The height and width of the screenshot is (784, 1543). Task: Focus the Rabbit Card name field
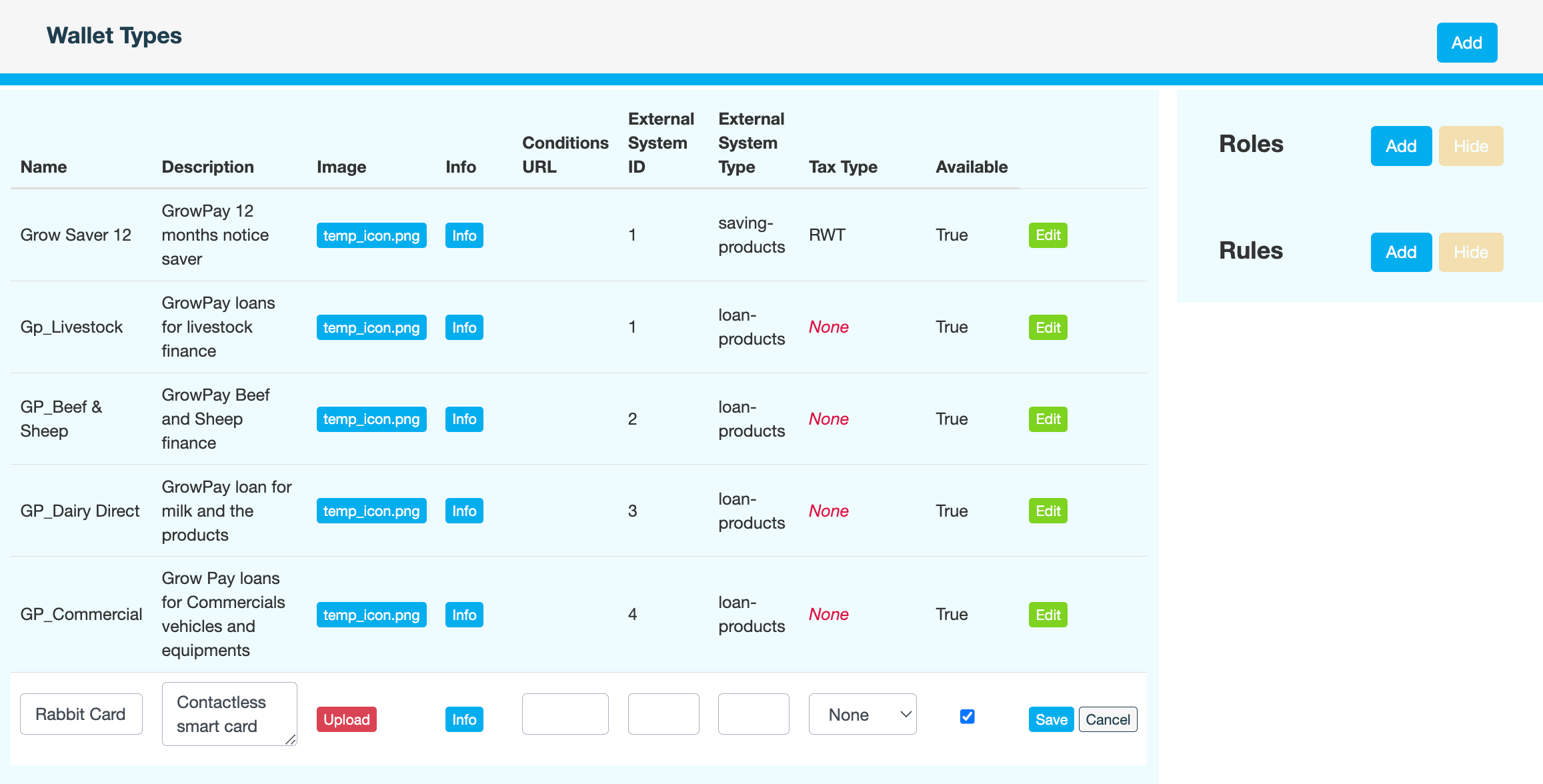tap(81, 714)
